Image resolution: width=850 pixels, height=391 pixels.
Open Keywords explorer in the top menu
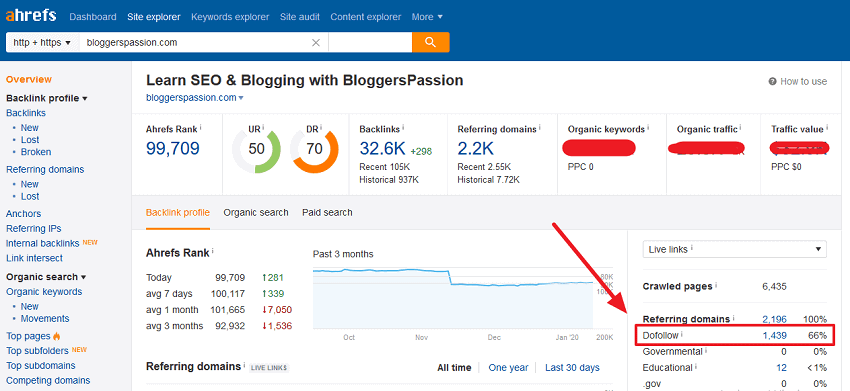click(230, 17)
